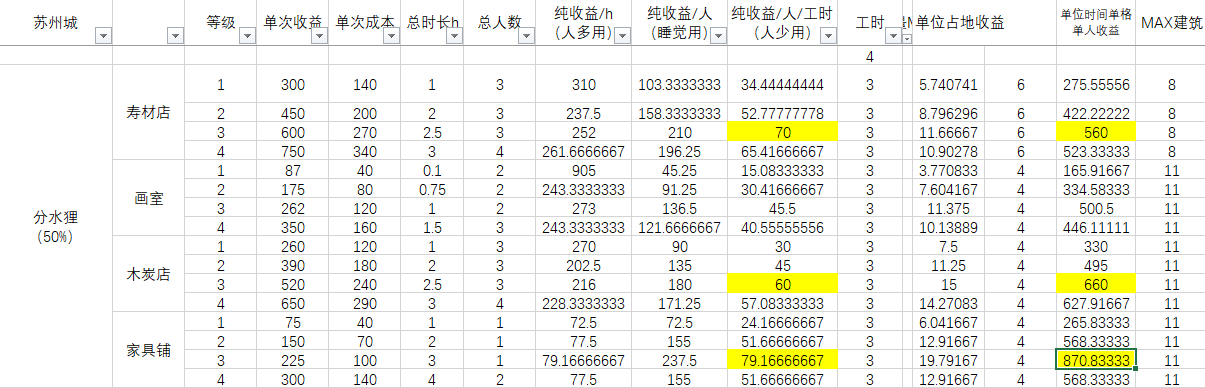Select the cell containing 52.77777778

coord(783,112)
